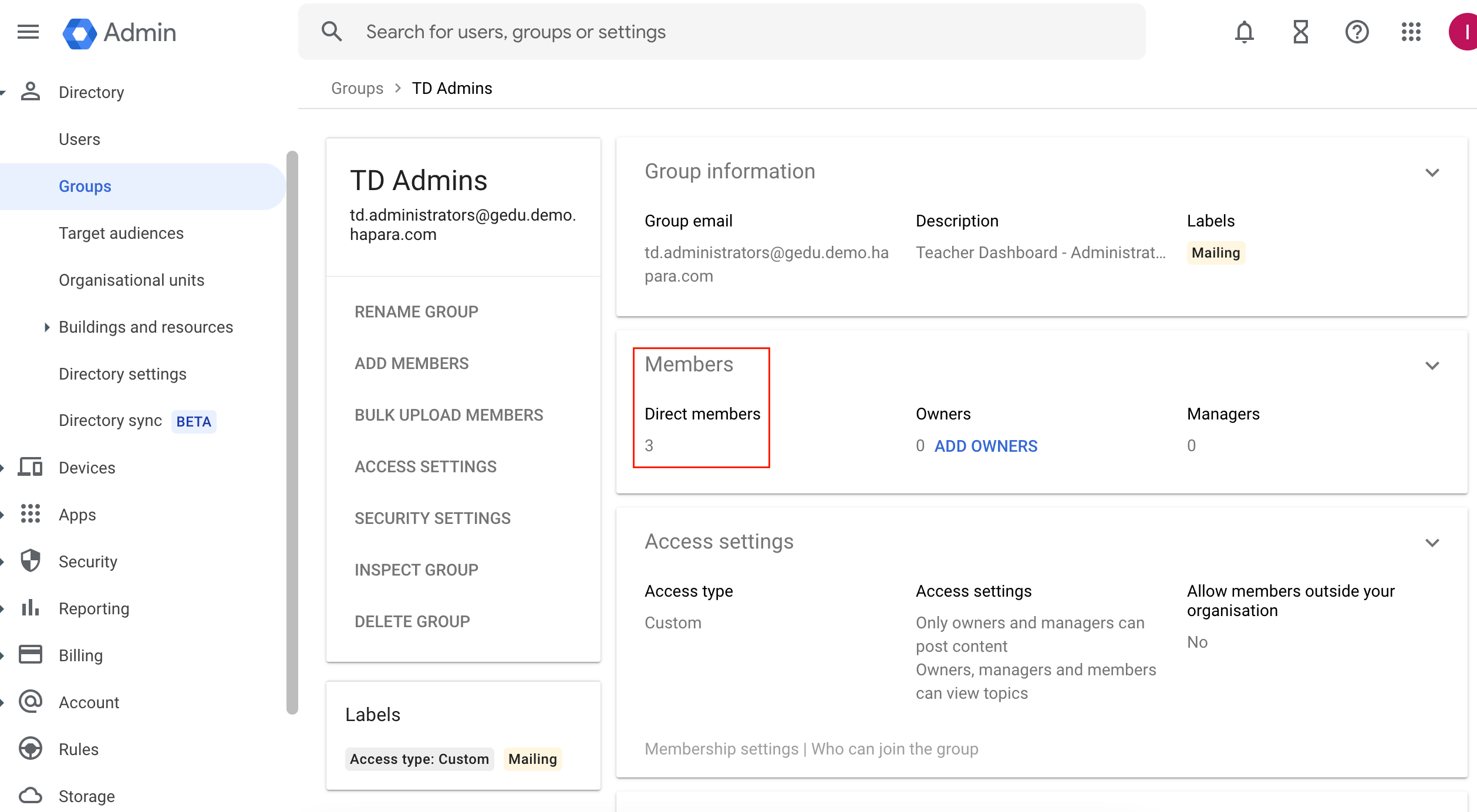Expand Buildings and resources tree arrow
This screenshot has height=812, width=1477.
coord(47,327)
